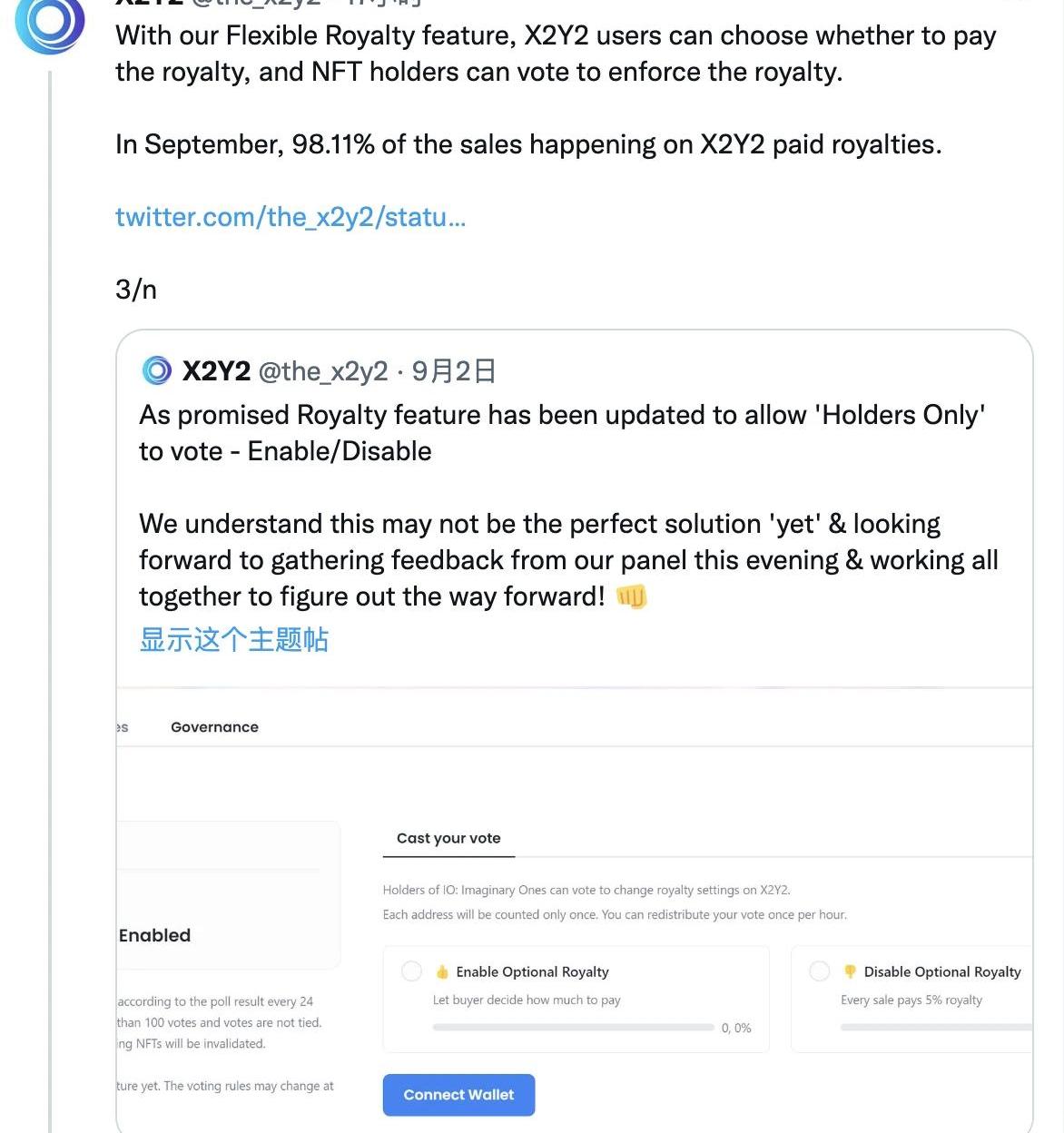1064x1133 pixels.
Task: Click thumbs-up icon beside Enable Optional Royalty
Action: click(442, 972)
